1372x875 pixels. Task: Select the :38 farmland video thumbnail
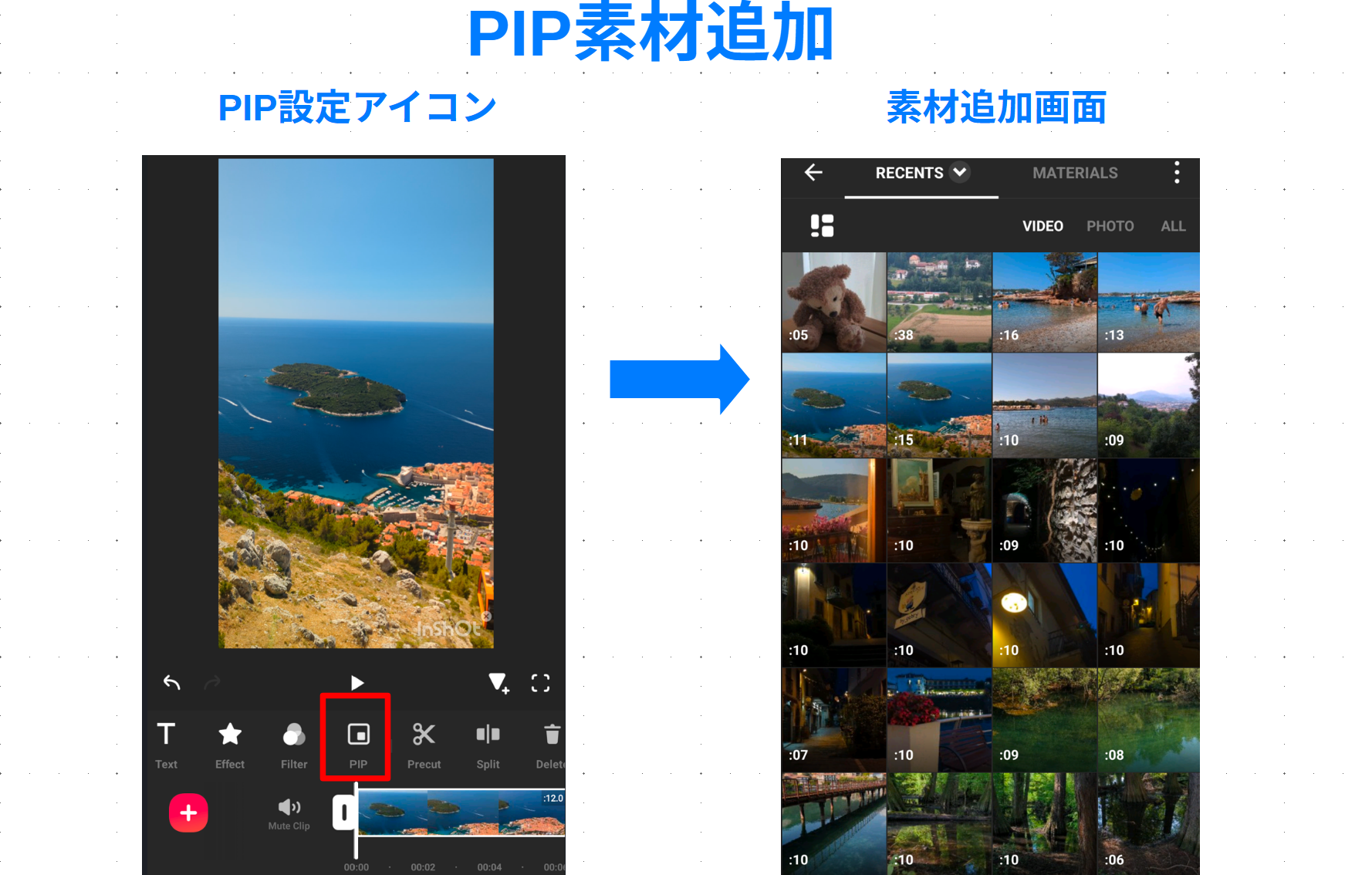click(939, 302)
